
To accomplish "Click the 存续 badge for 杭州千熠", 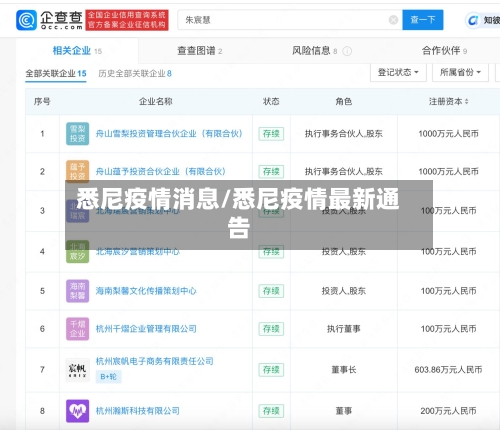I will [x=271, y=329].
